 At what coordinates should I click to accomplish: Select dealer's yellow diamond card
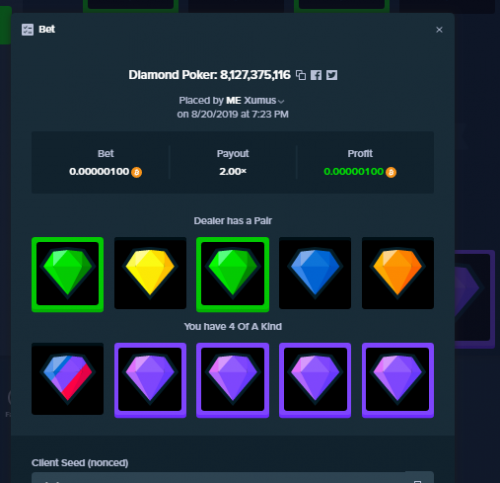150,273
